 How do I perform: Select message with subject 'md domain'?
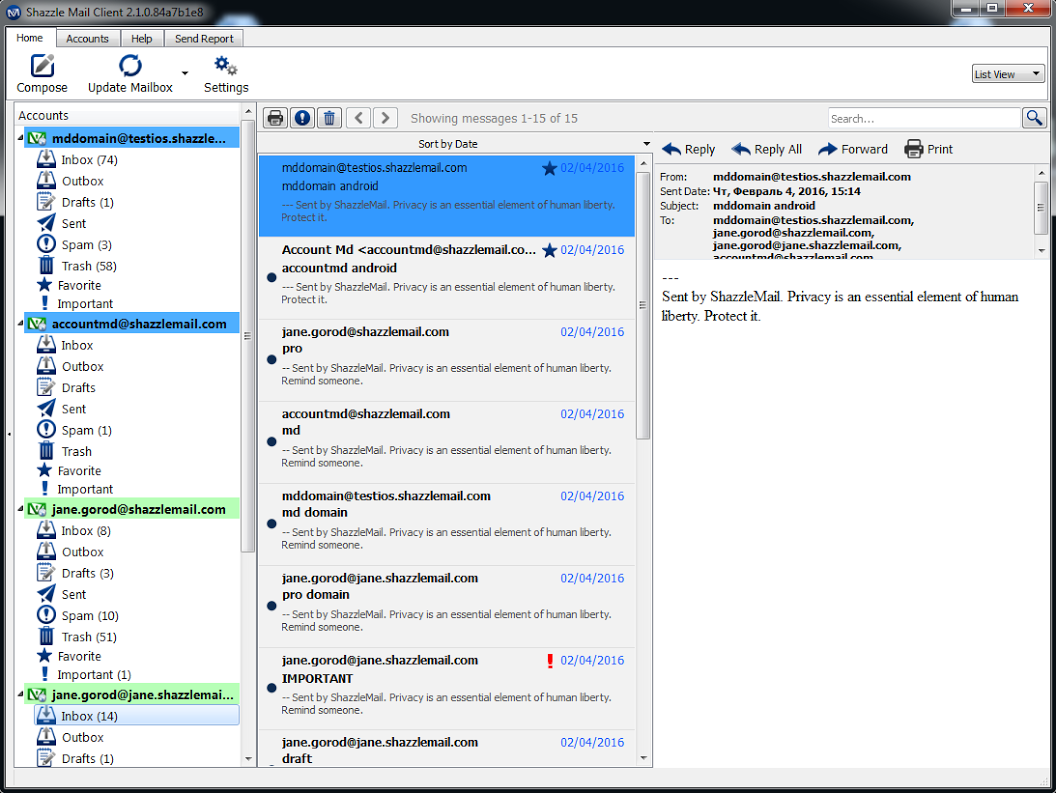(447, 524)
